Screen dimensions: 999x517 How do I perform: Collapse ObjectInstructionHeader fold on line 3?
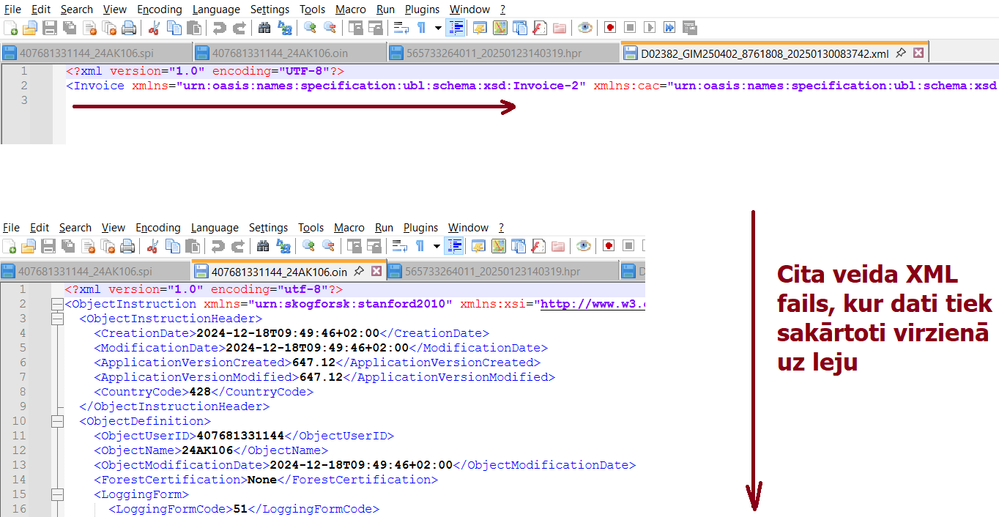tap(57, 319)
